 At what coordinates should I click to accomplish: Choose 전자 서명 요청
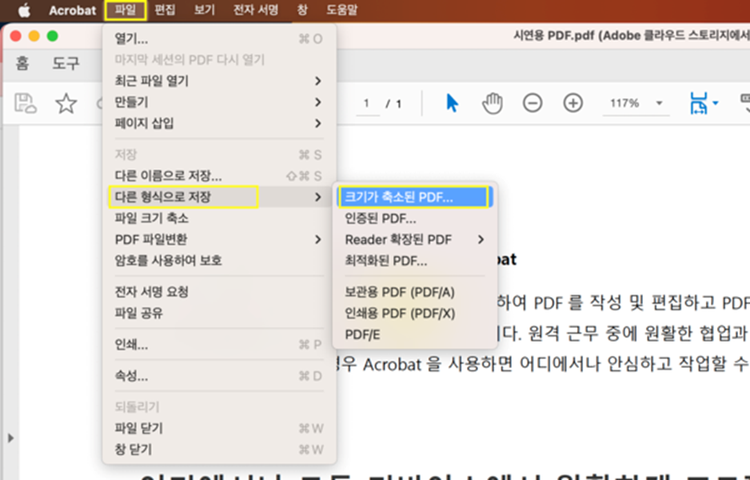(x=219, y=292)
